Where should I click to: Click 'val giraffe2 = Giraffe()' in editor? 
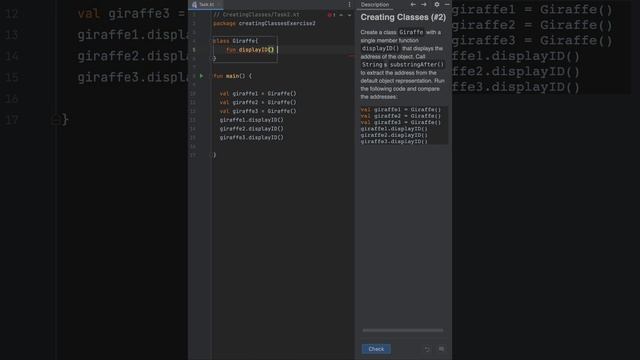pos(258,102)
